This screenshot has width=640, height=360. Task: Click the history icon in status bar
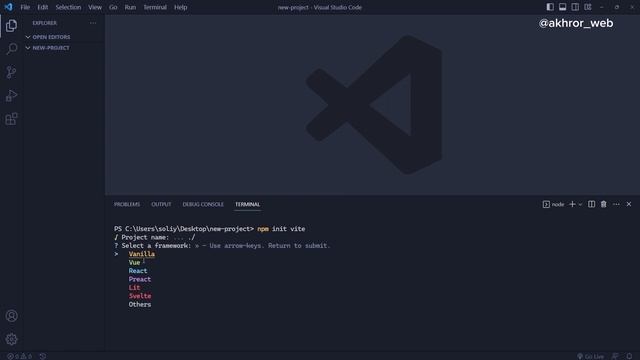click(42, 356)
